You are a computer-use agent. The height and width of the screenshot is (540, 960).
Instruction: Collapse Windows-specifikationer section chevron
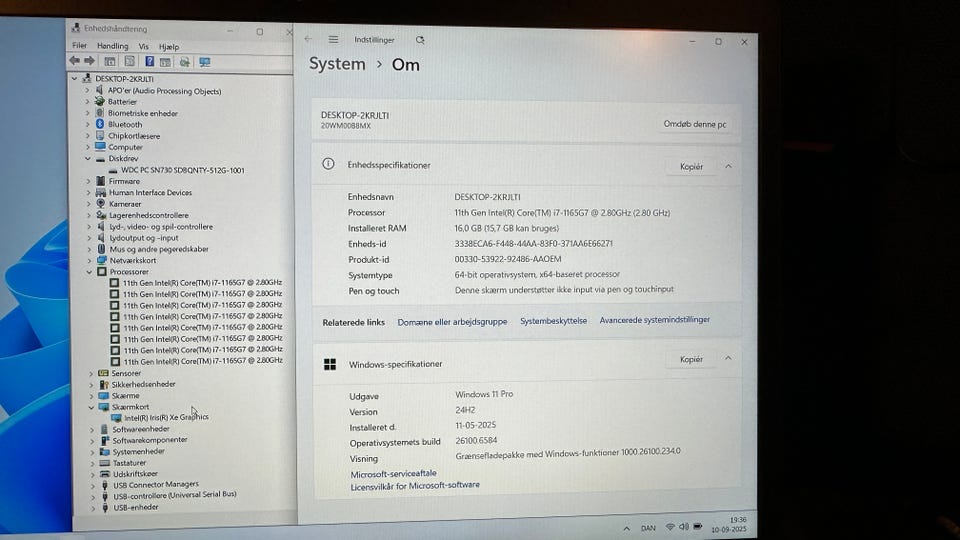(728, 359)
